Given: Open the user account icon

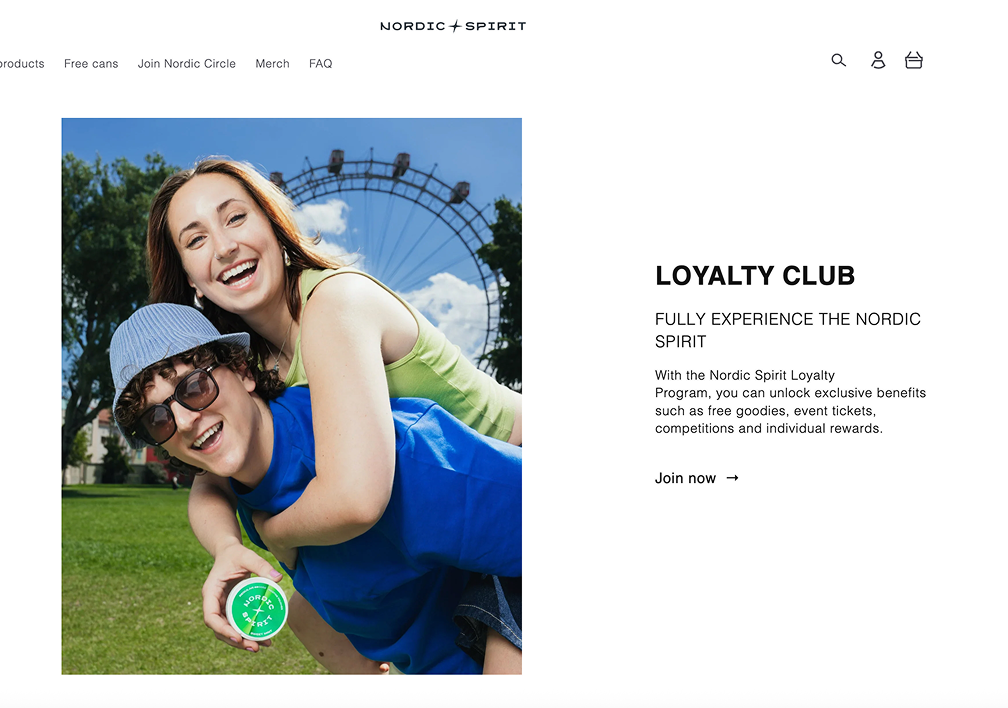Looking at the screenshot, I should tap(878, 60).
